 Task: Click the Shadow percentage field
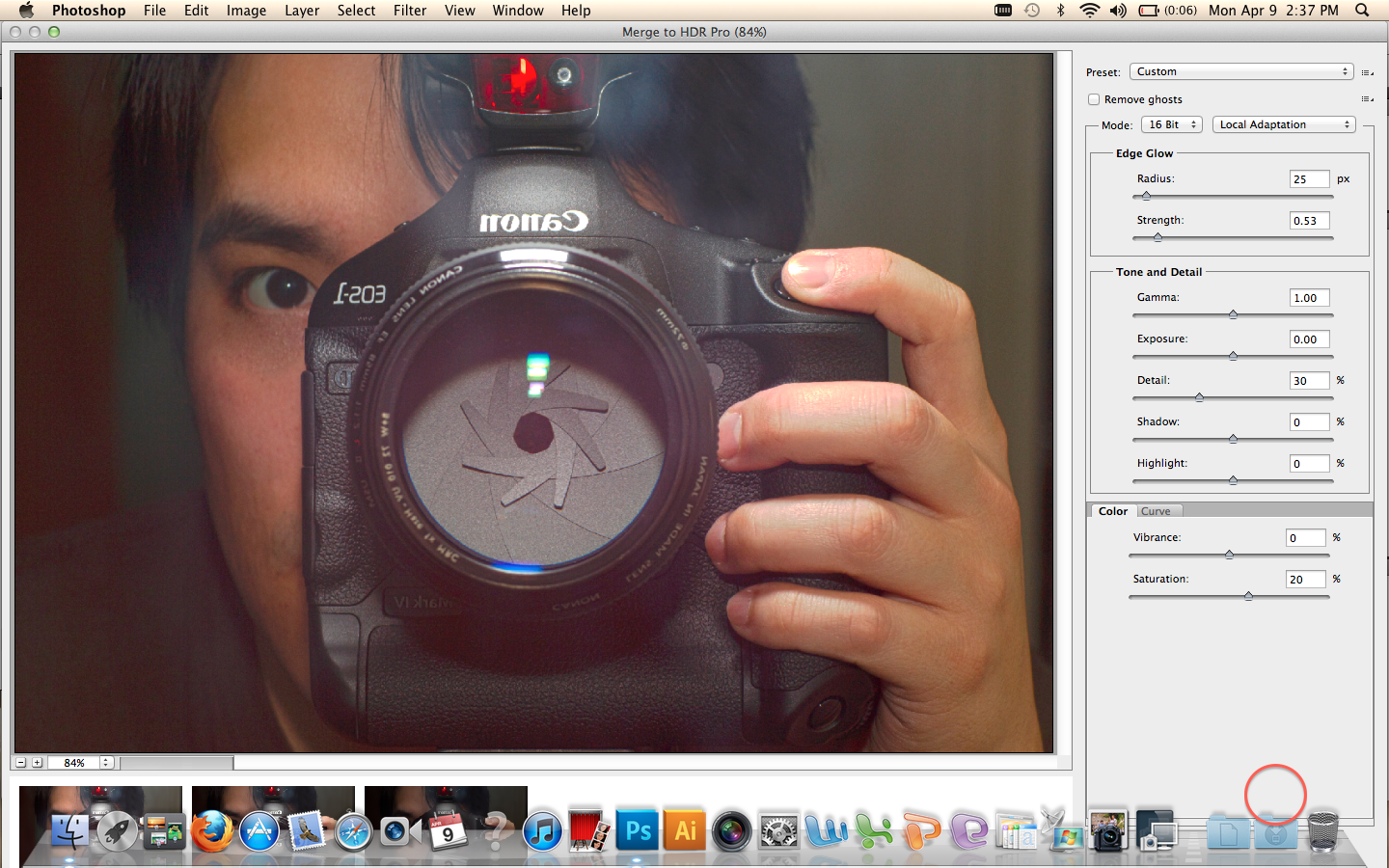[x=1309, y=422]
